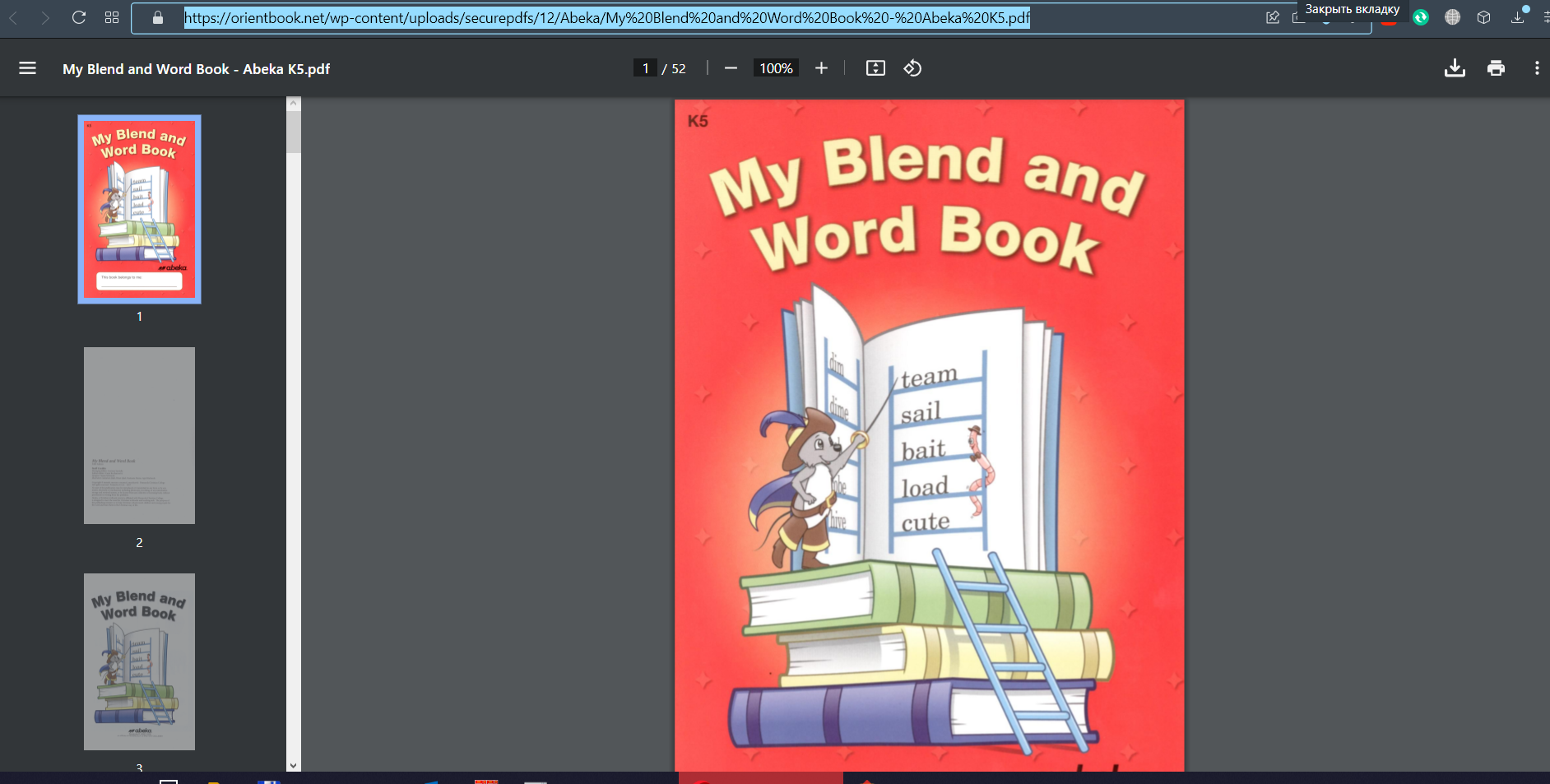Click the pin icon in the address bar
Image resolution: width=1550 pixels, height=784 pixels.
pyautogui.click(x=1273, y=17)
